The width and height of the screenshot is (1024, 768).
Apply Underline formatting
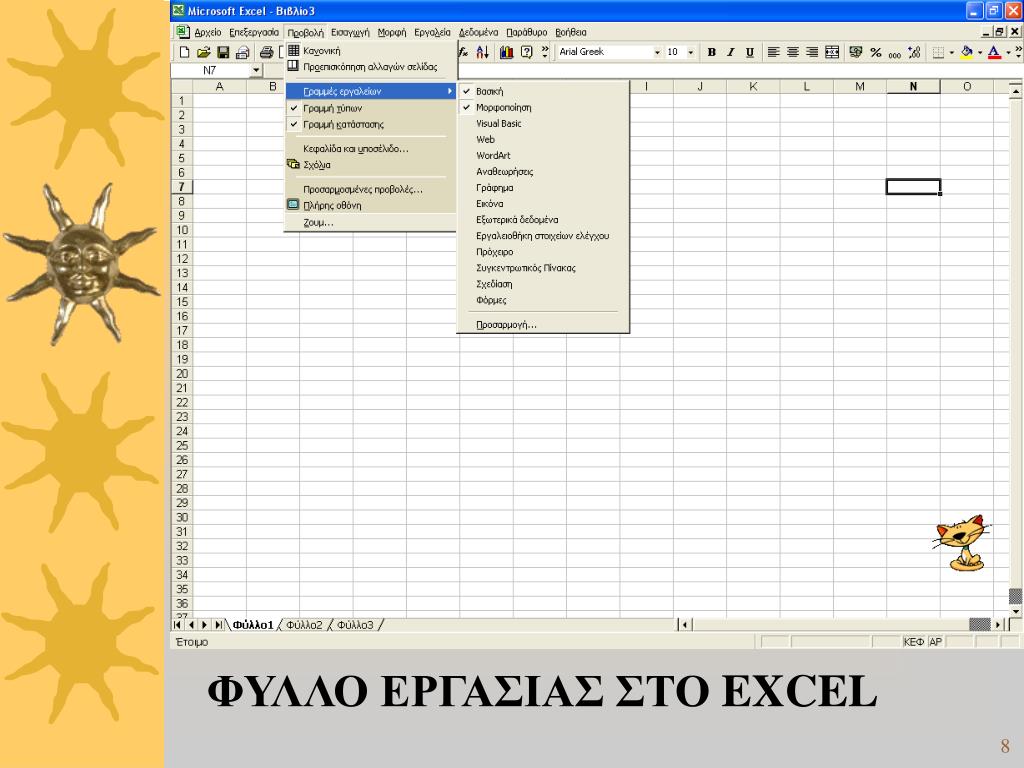(750, 52)
